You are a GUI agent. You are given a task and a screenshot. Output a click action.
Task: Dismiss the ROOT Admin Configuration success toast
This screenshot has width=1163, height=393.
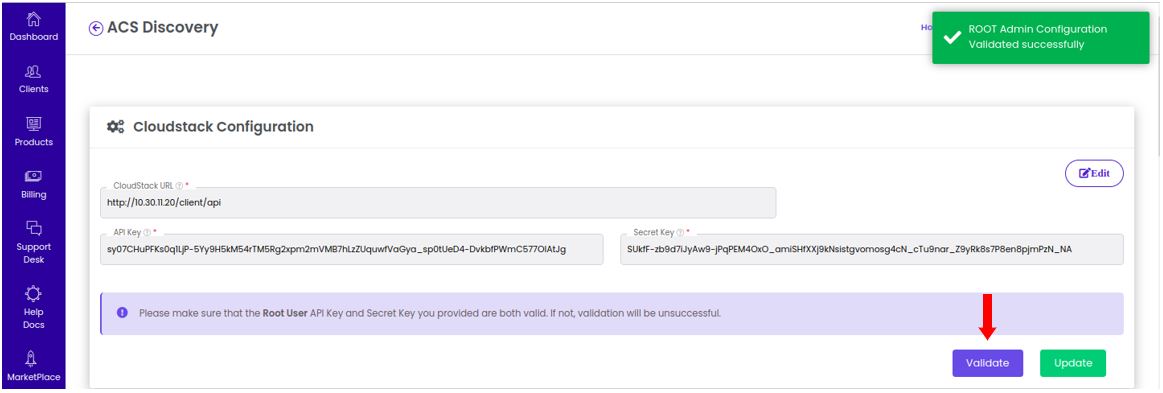pos(1041,37)
